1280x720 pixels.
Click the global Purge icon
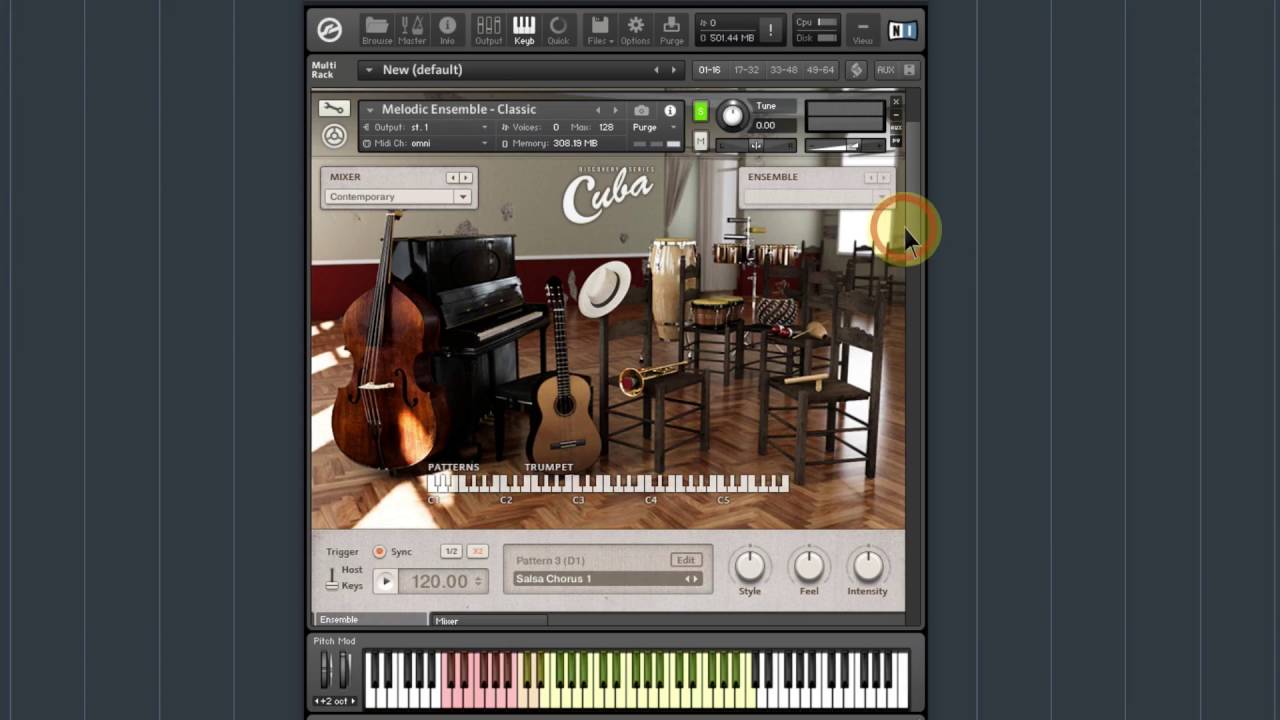672,30
